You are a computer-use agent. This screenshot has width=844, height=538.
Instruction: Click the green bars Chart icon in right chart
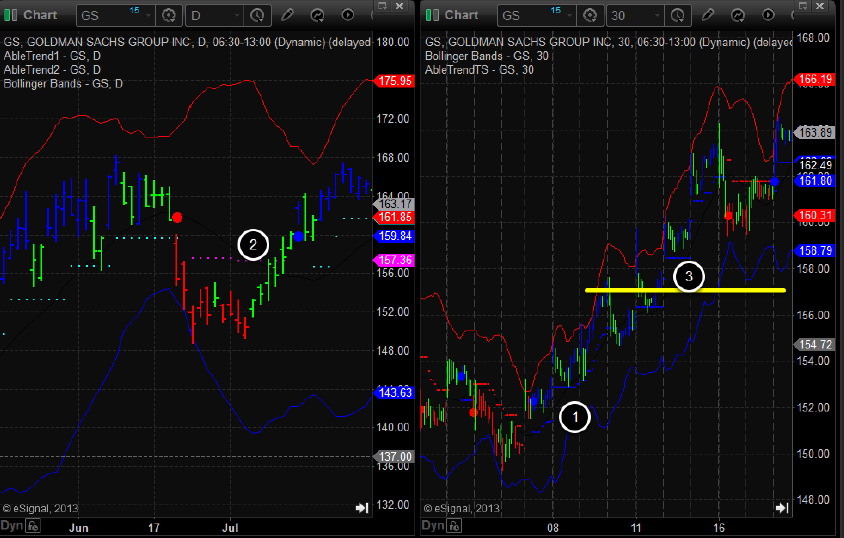coord(432,15)
